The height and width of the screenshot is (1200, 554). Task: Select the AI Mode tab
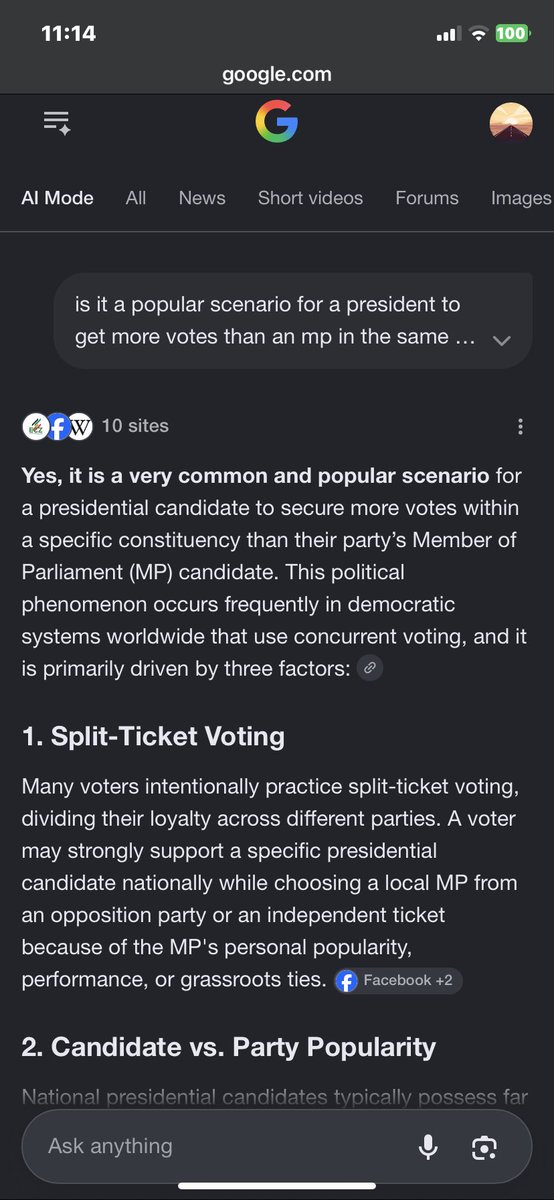(57, 198)
